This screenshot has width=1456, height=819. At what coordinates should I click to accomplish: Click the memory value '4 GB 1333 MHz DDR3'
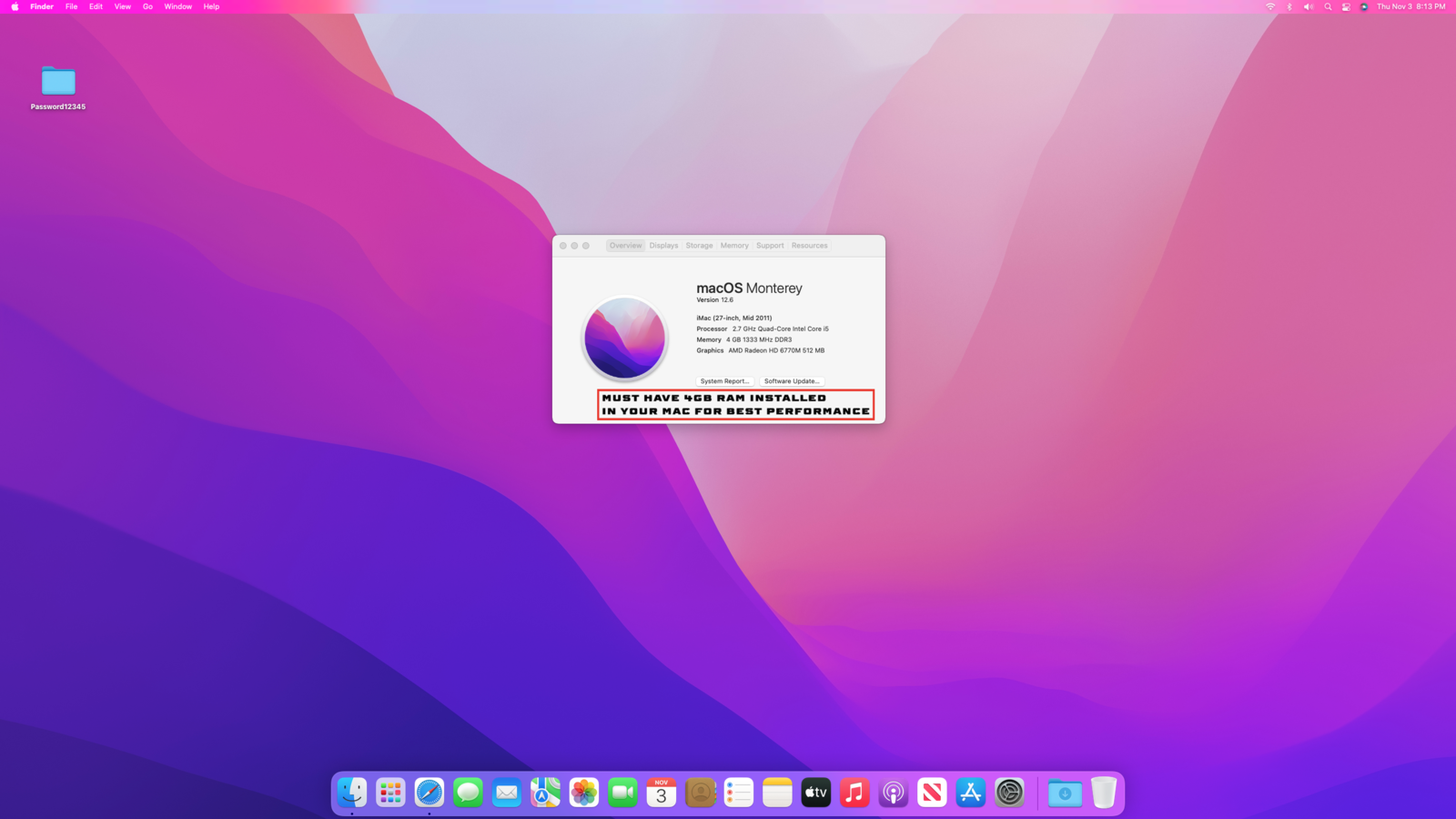click(759, 339)
